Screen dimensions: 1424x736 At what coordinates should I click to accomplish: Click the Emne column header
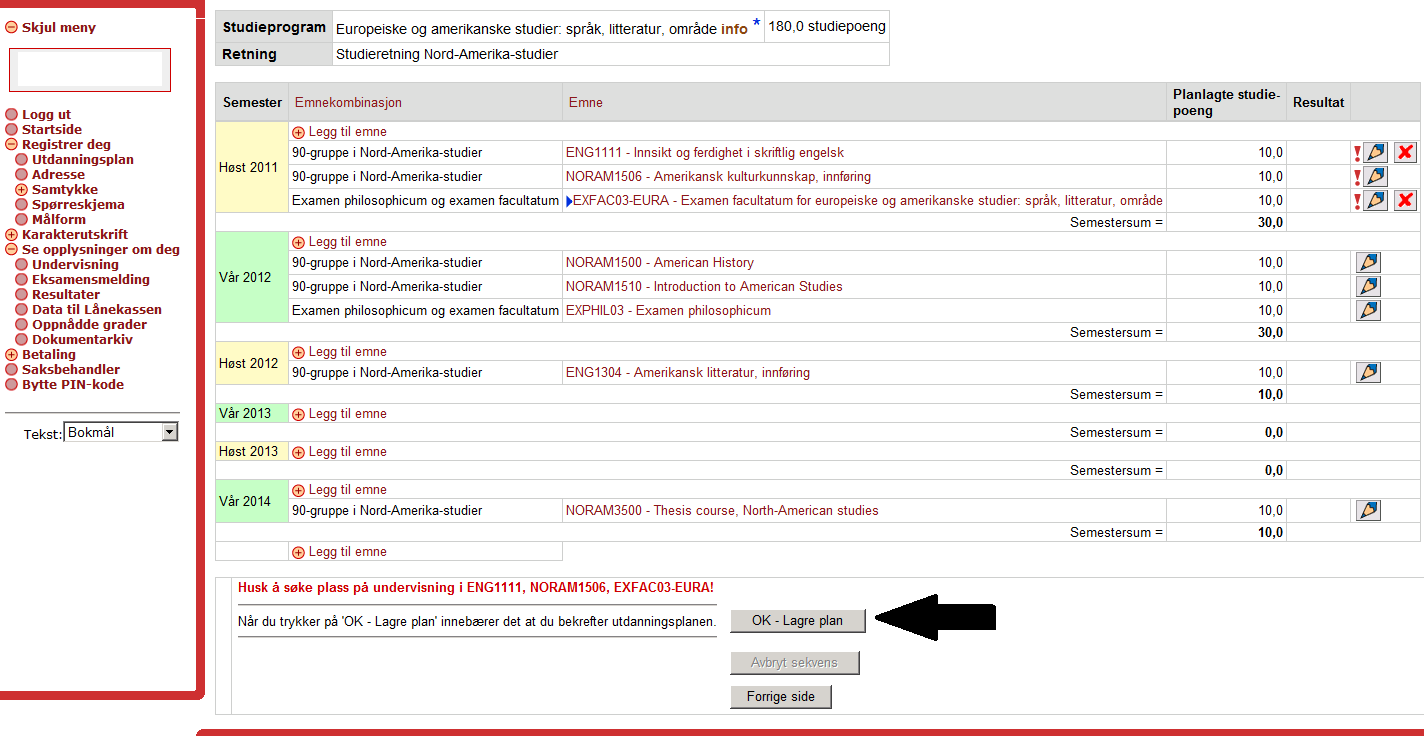[x=586, y=103]
